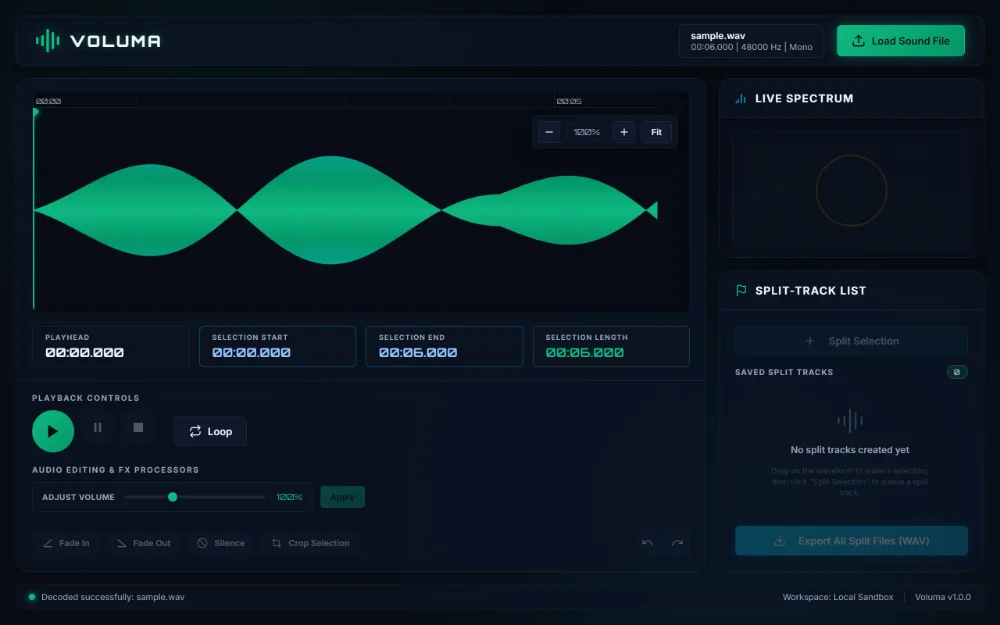1000x625 pixels.
Task: Click the 00:05 timeline ruler label
Action: pyautogui.click(x=569, y=101)
